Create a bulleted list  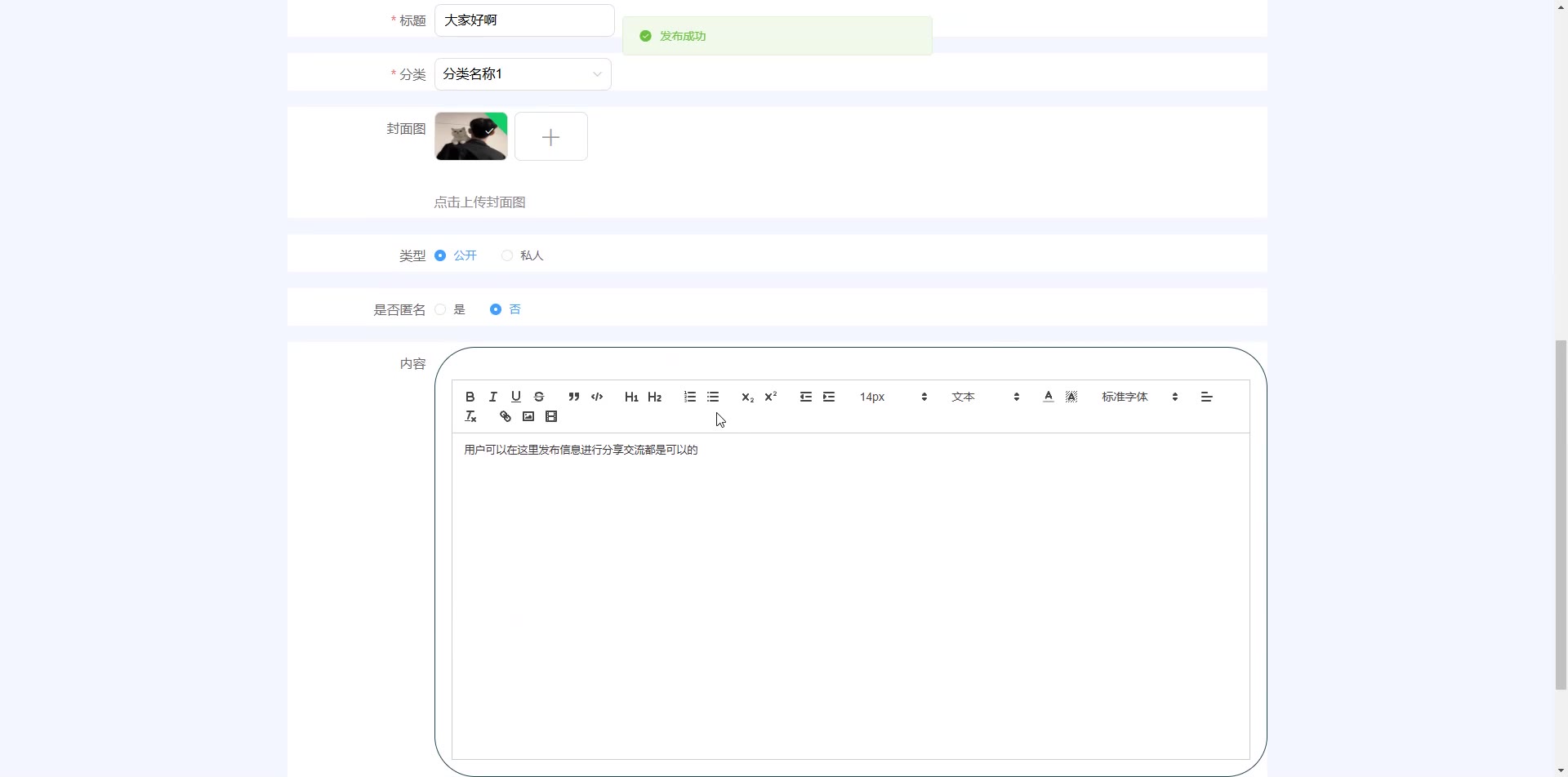[x=713, y=397]
